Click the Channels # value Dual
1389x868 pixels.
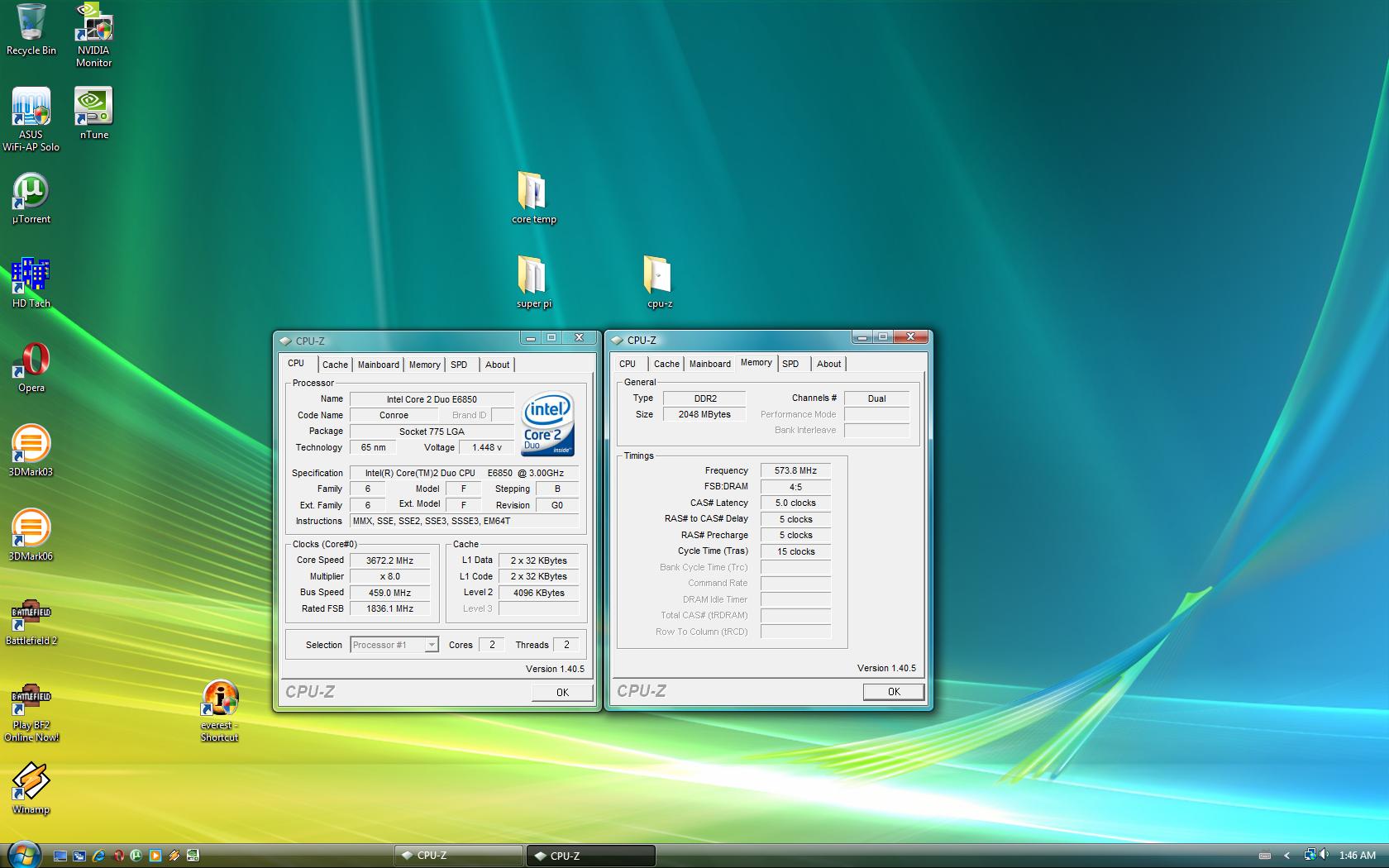click(876, 398)
